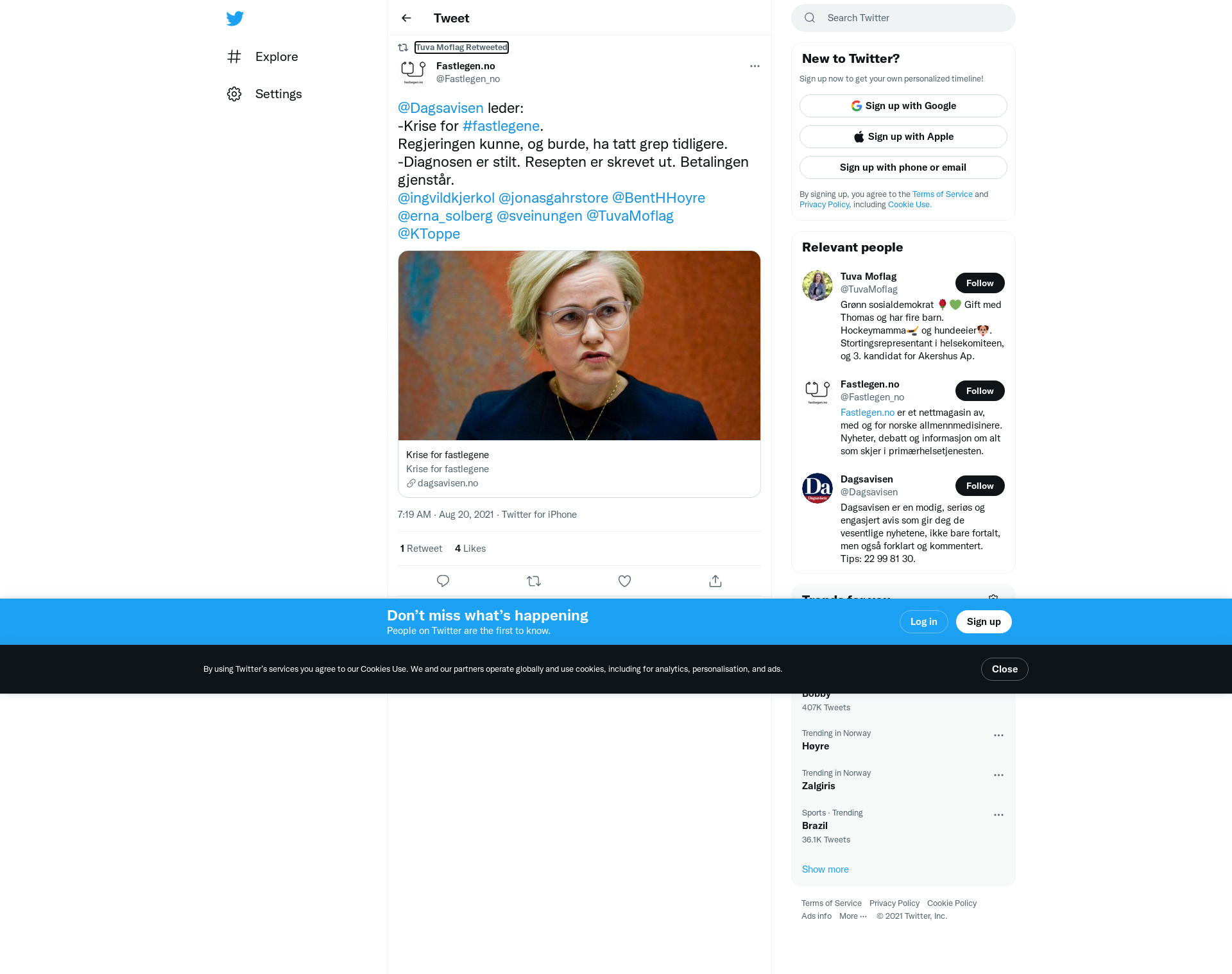Viewport: 1232px width, 974px height.
Task: Click the reply speech bubble icon
Action: pyautogui.click(x=443, y=581)
